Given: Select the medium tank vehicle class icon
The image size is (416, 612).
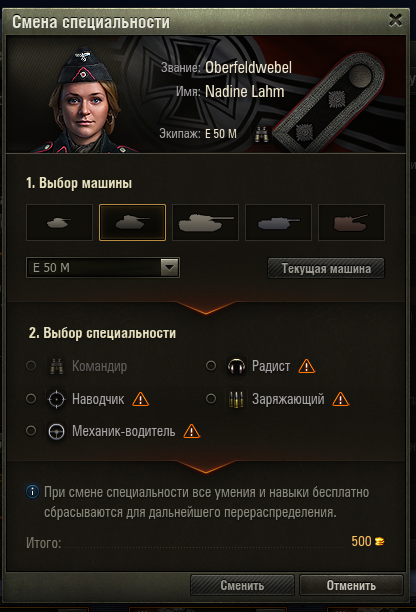Looking at the screenshot, I should click(x=132, y=222).
